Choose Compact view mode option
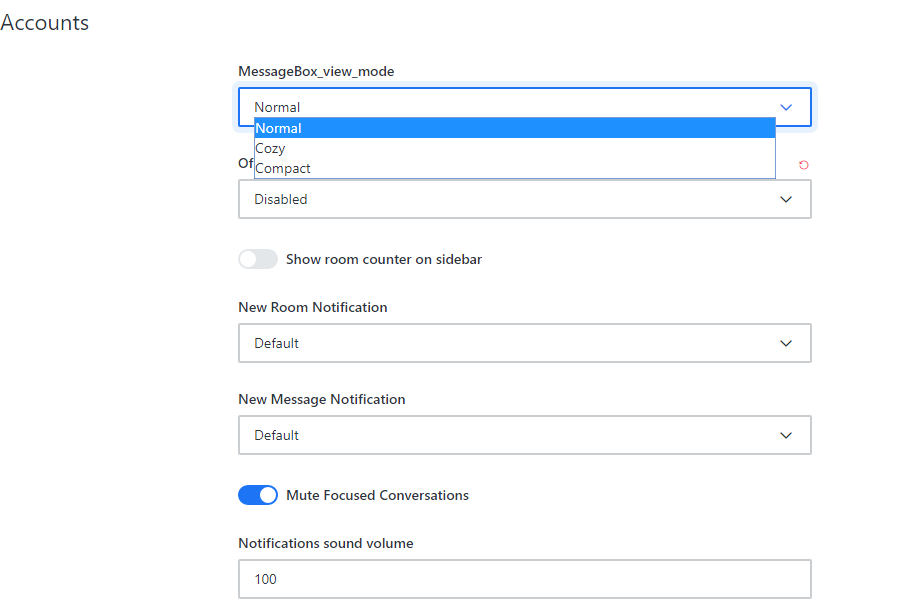This screenshot has height=612, width=903. (515, 168)
